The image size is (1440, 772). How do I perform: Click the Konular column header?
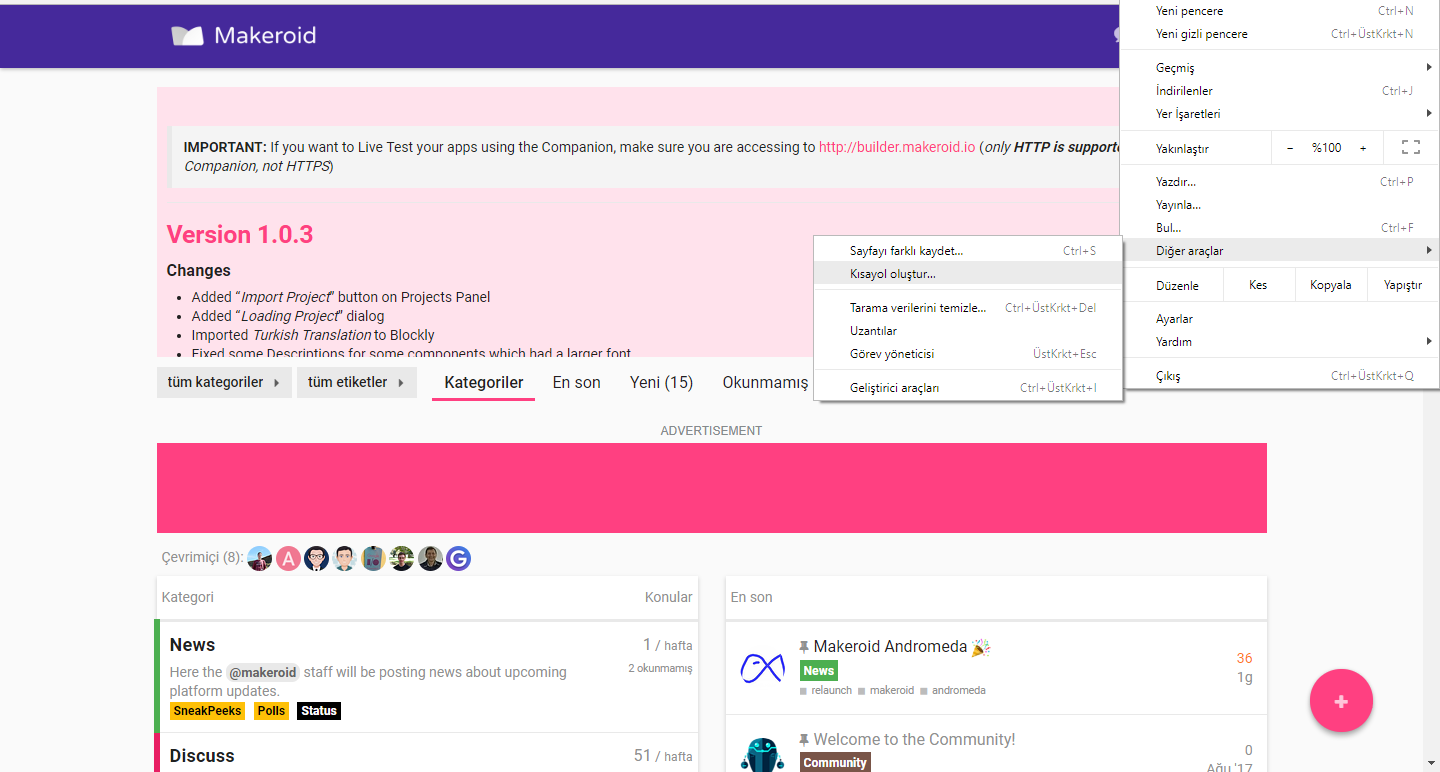click(x=668, y=597)
